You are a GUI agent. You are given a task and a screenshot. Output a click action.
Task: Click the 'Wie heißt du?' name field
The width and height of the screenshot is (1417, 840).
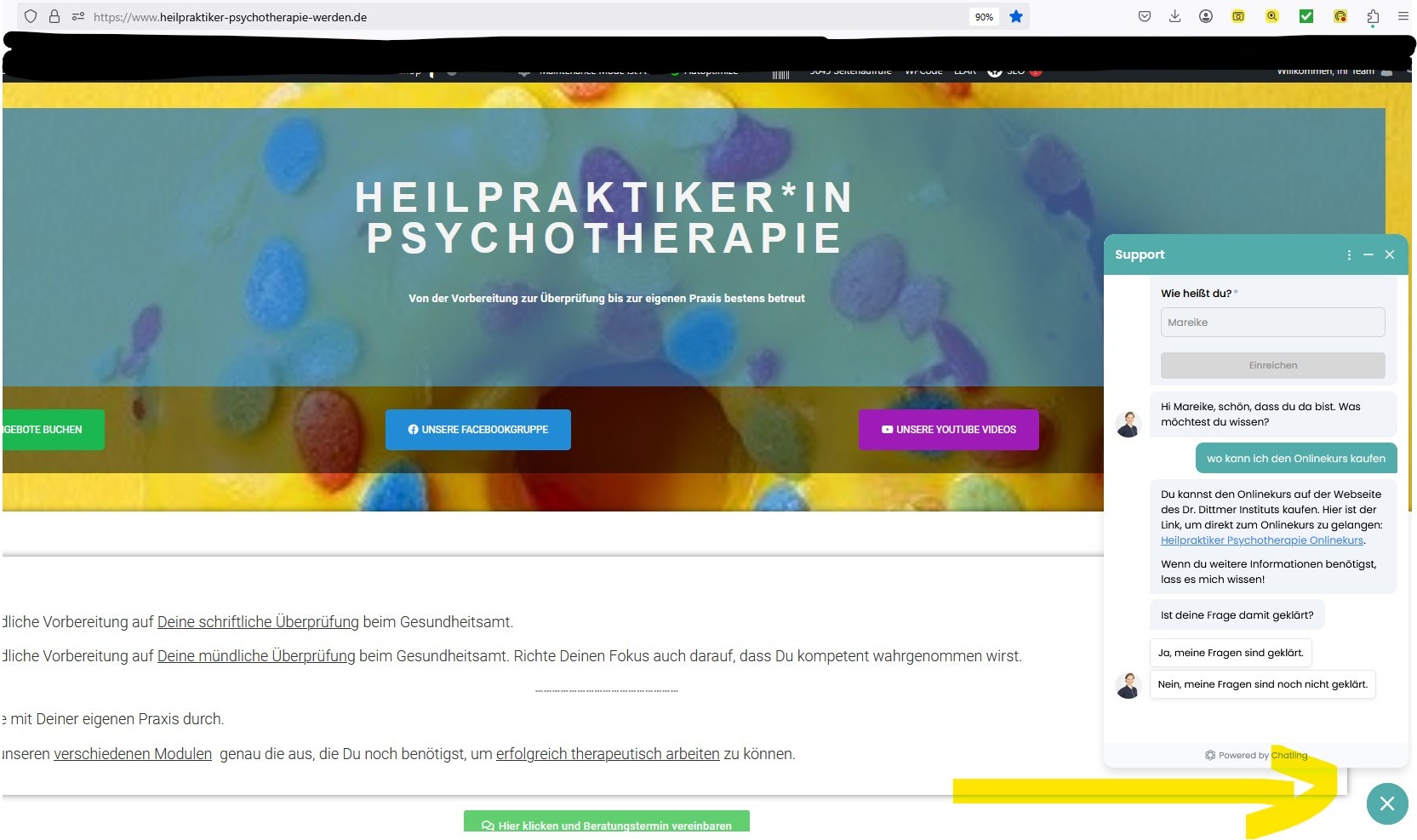[x=1272, y=323]
